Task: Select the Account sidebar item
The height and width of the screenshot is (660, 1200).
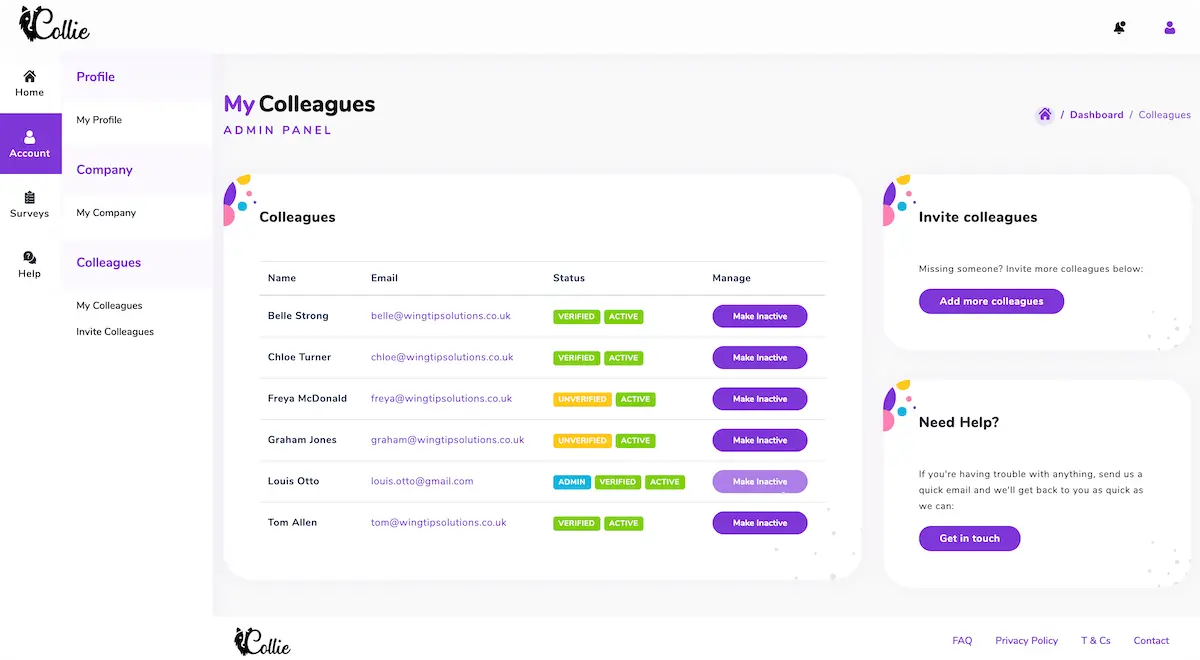Action: [x=30, y=144]
